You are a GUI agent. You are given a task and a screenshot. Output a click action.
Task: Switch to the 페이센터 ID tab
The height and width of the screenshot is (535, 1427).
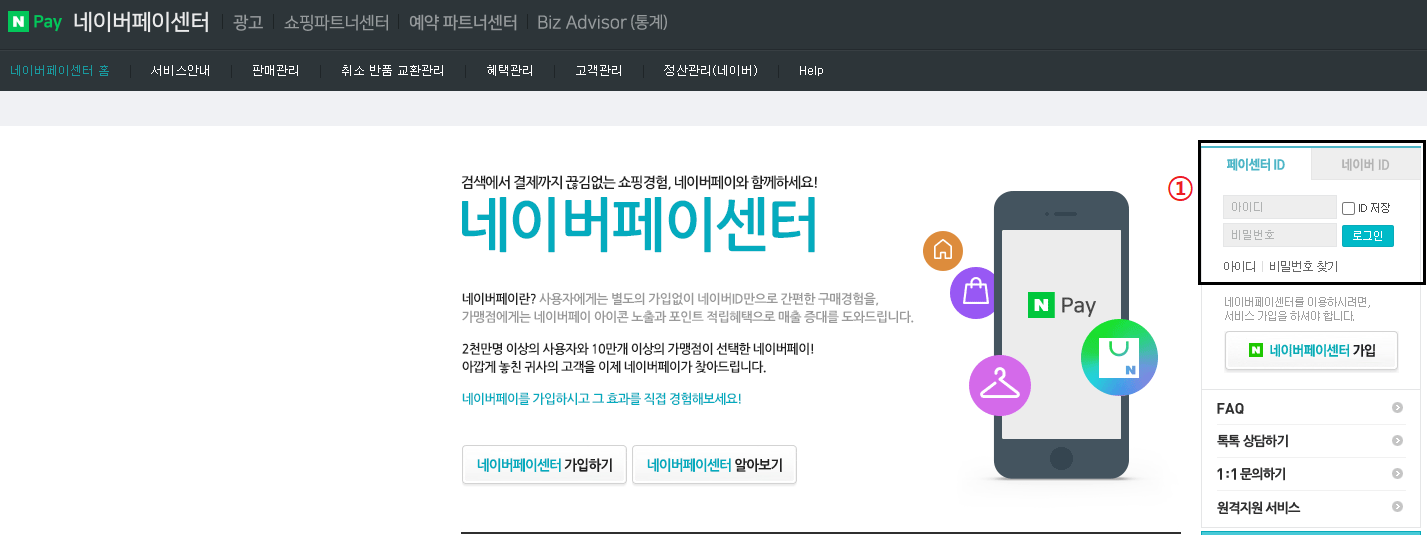pyautogui.click(x=1255, y=165)
